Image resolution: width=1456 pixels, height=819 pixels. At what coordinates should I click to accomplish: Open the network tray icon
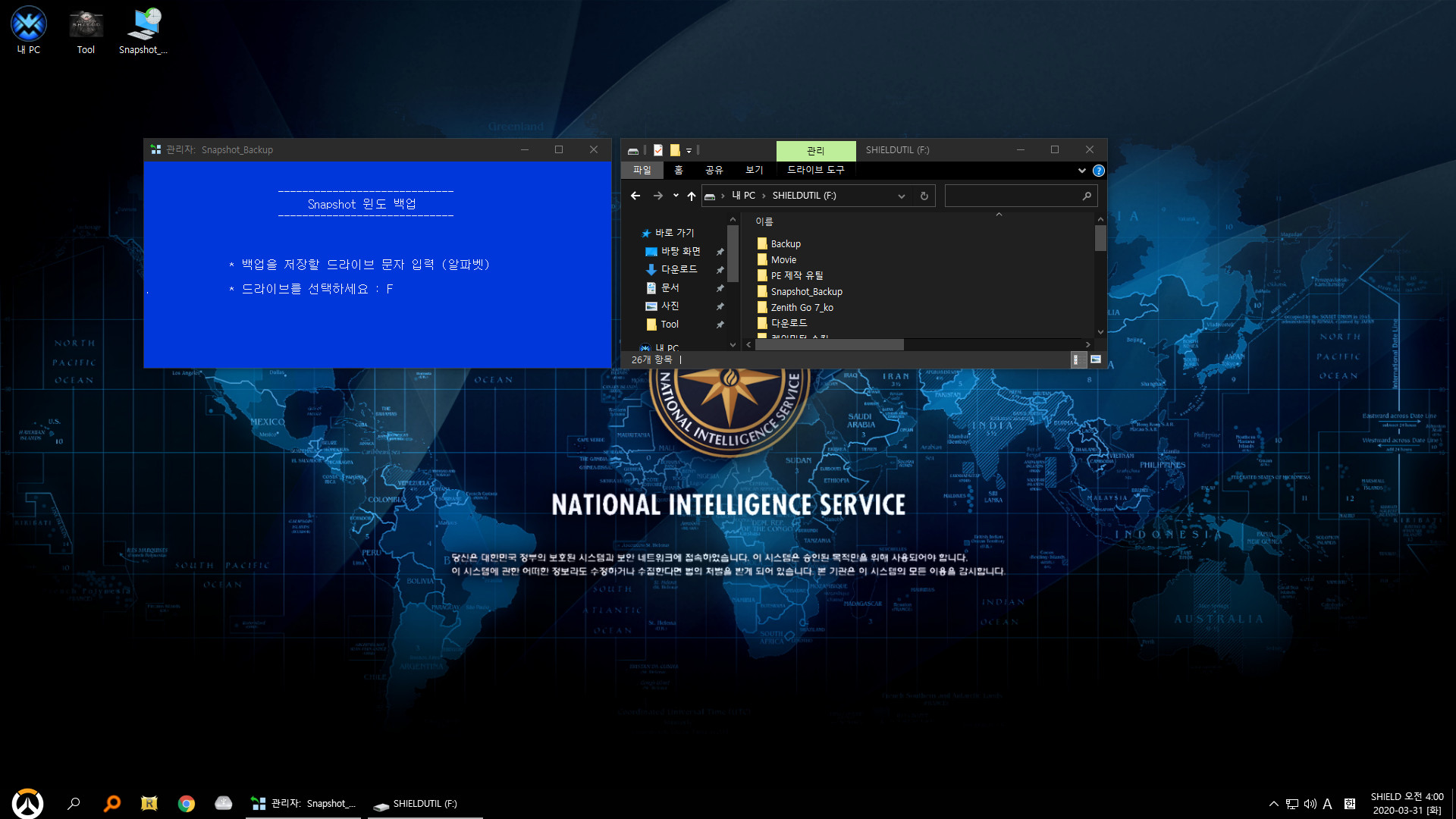[1292, 804]
